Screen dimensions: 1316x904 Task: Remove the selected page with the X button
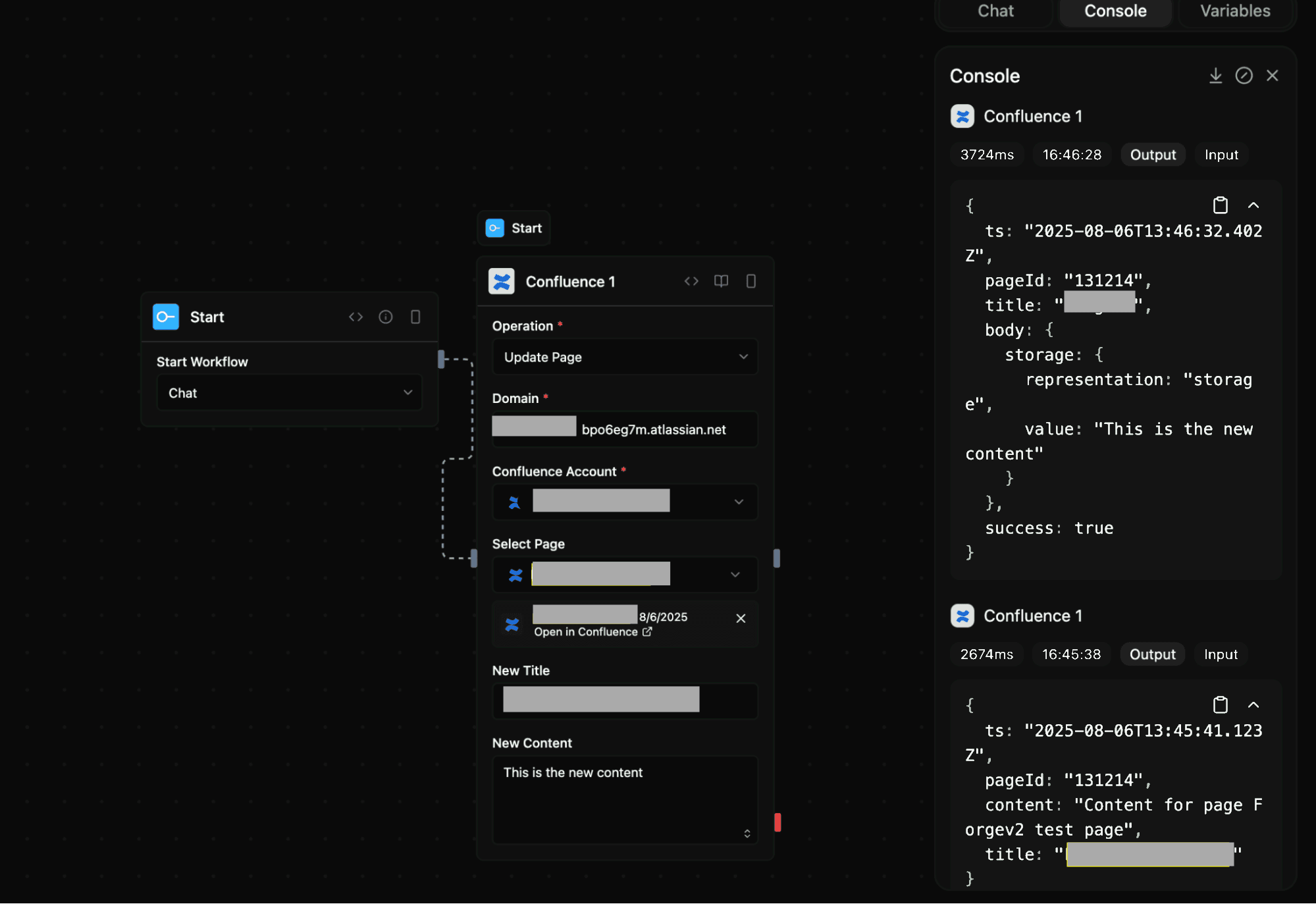pos(741,618)
